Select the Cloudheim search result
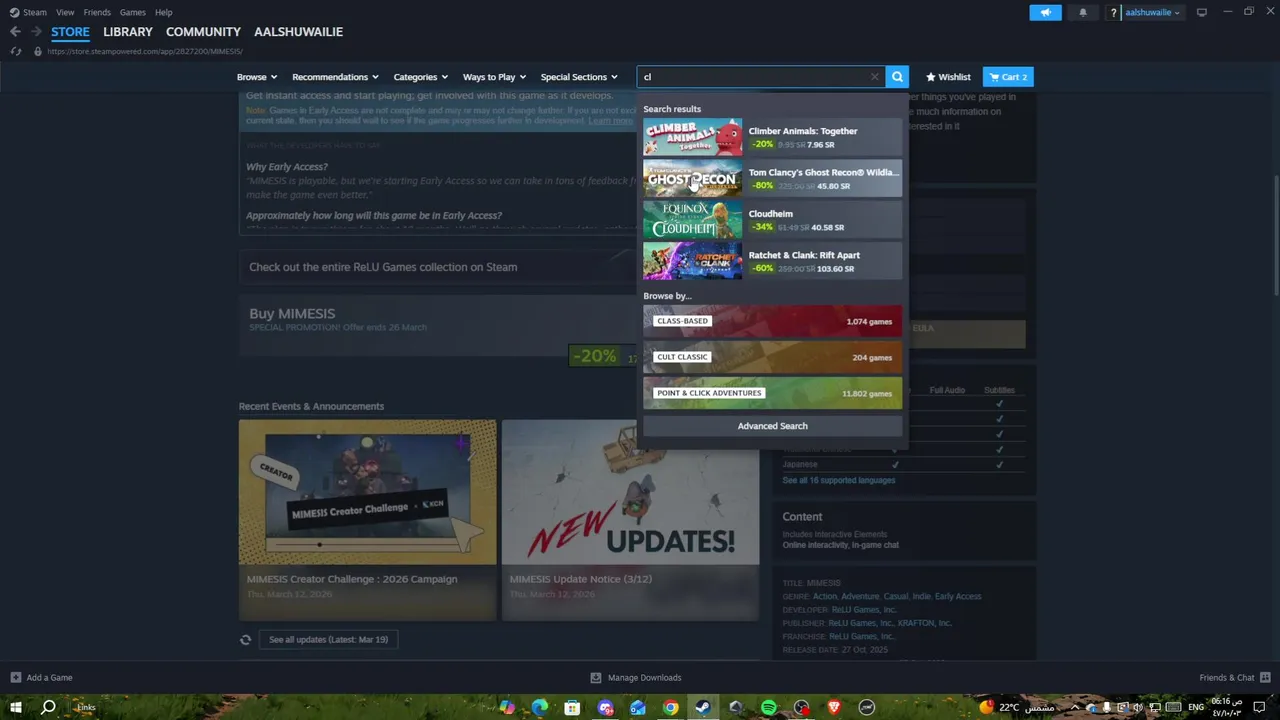1280x720 pixels. (772, 220)
